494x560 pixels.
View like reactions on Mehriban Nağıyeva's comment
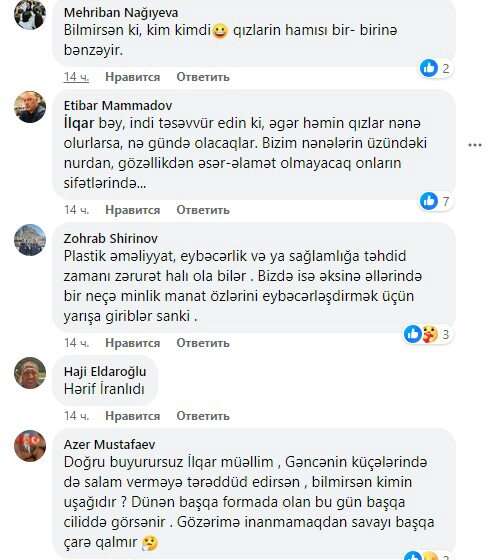click(x=436, y=68)
